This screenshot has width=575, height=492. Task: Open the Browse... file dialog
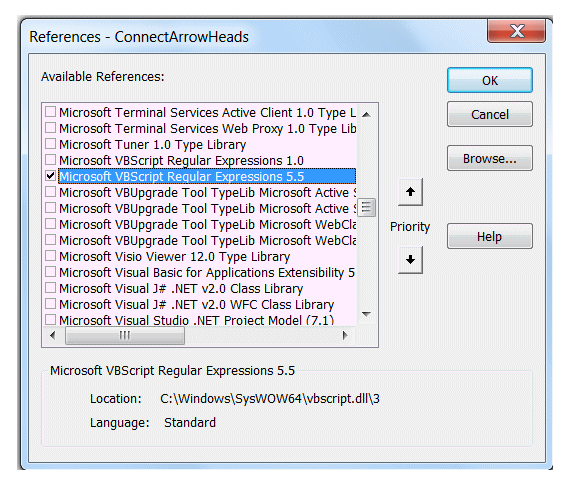(490, 158)
